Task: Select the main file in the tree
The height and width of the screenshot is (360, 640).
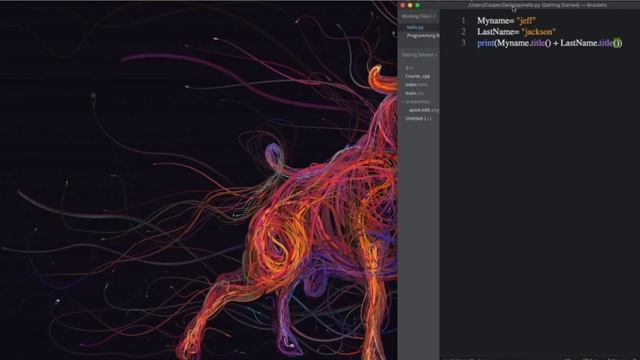Action: [x=414, y=93]
